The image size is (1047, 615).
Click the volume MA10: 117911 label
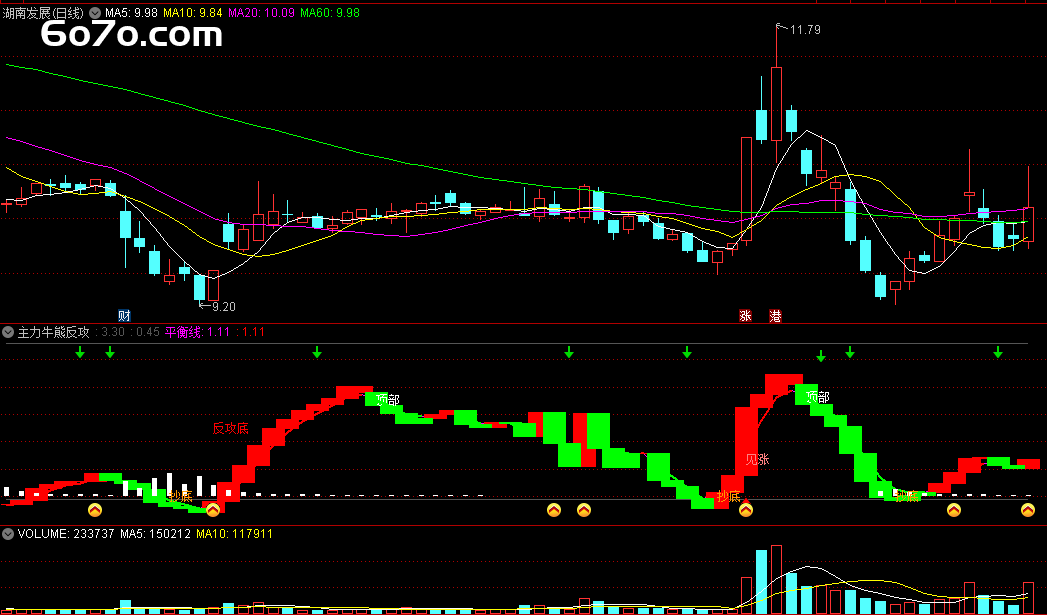234,534
